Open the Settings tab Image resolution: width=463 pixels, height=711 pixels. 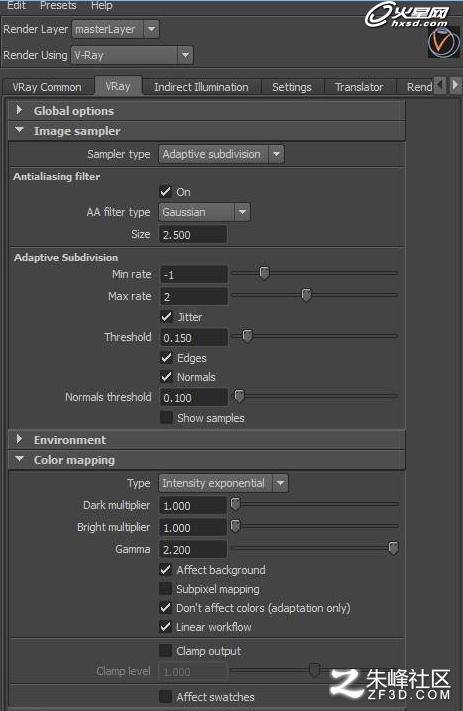tap(292, 87)
